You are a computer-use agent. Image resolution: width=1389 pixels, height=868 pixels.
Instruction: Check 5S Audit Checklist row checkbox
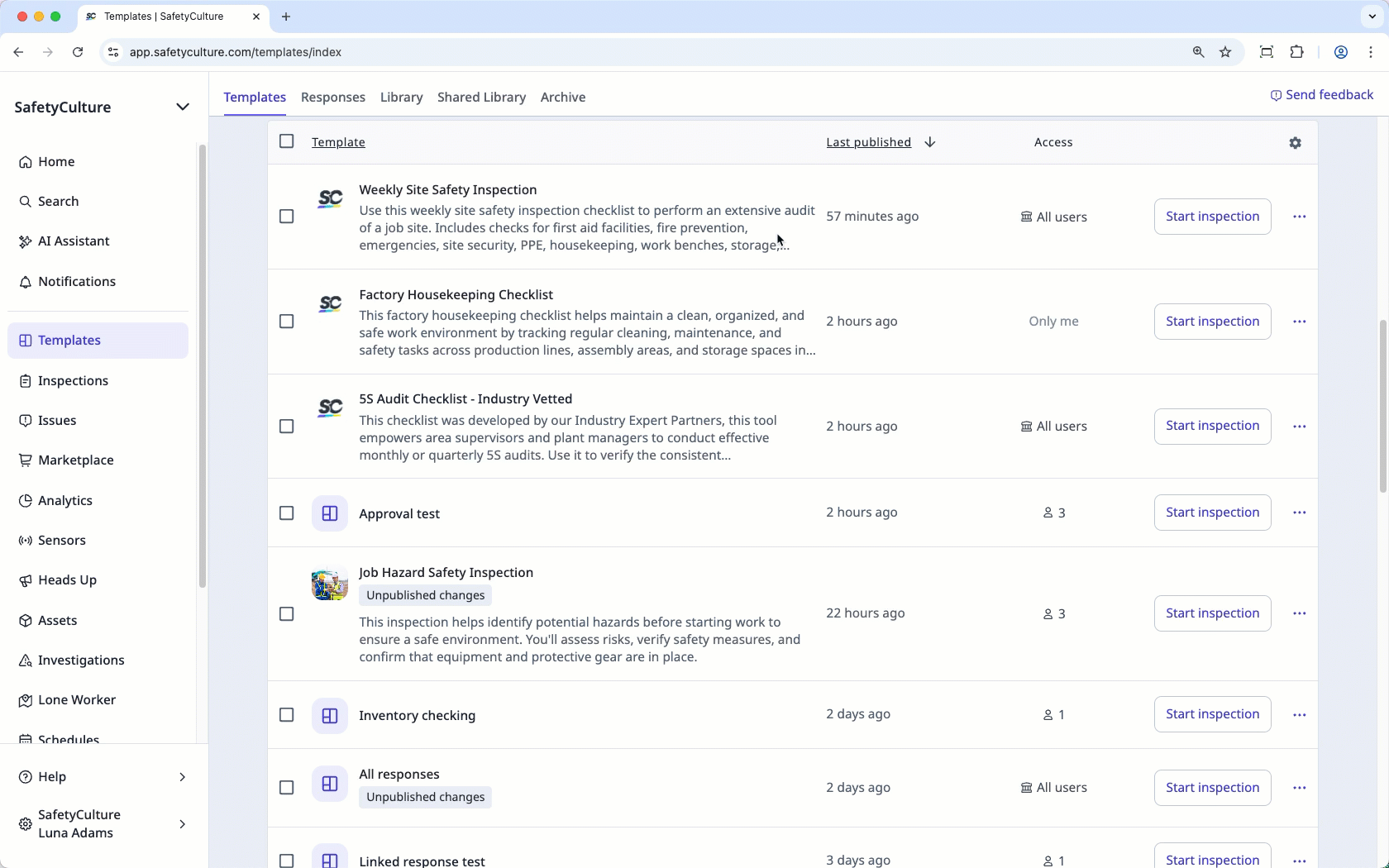pos(286,427)
